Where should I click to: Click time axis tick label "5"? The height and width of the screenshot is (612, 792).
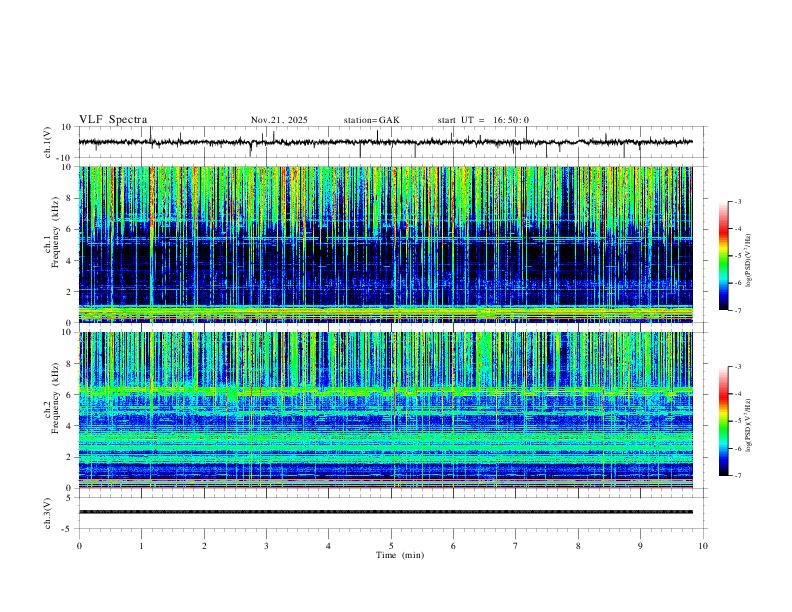[x=391, y=546]
